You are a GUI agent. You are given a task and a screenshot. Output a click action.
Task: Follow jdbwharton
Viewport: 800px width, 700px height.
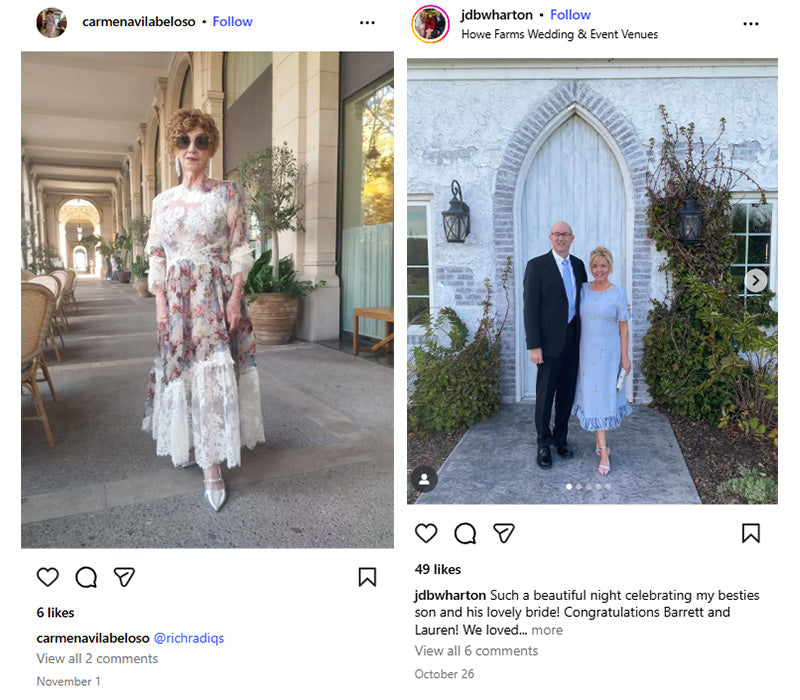point(570,15)
